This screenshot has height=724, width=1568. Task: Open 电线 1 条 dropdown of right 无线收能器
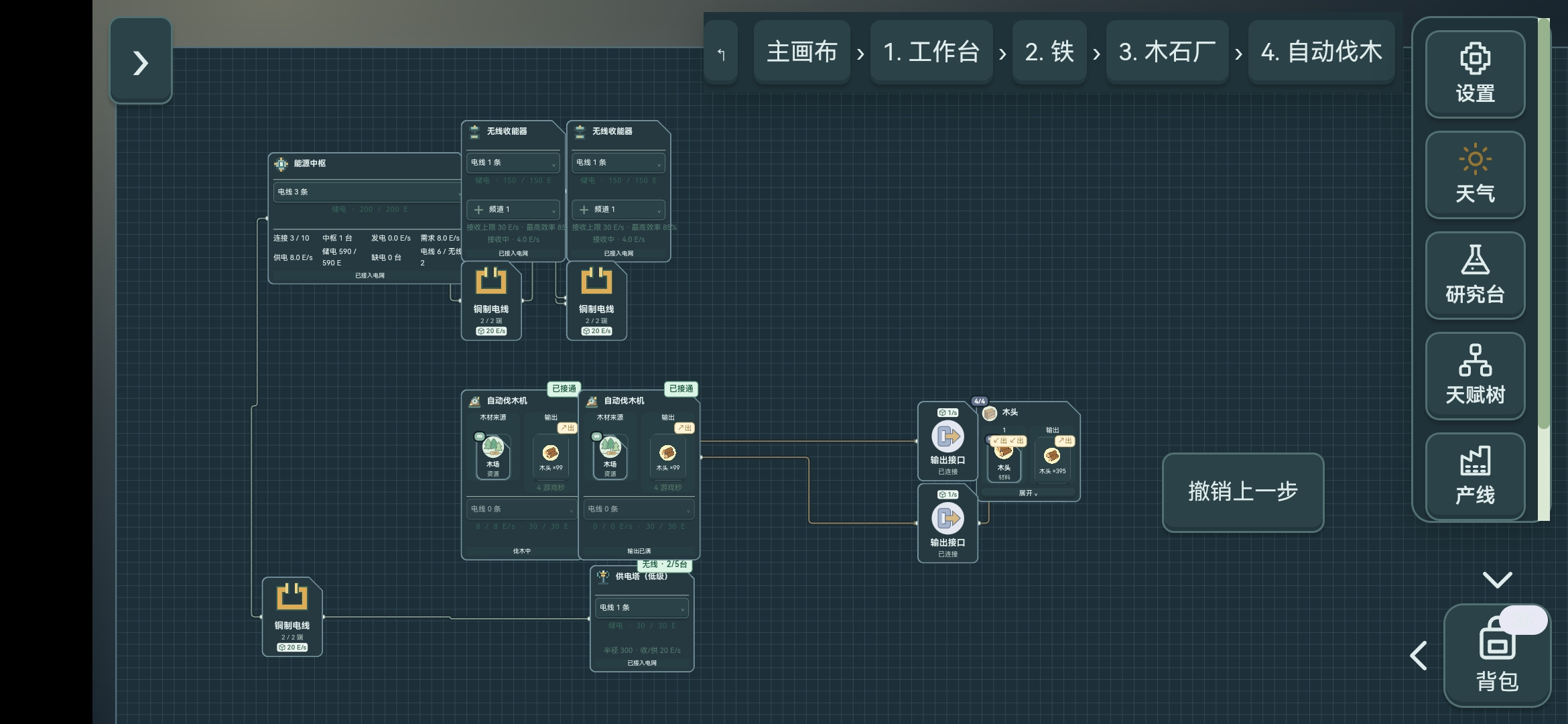618,163
